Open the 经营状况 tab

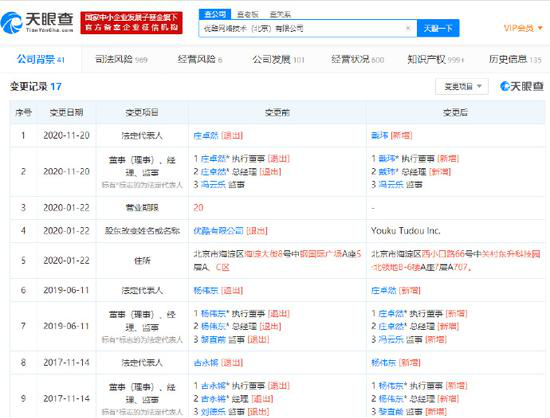[357, 59]
